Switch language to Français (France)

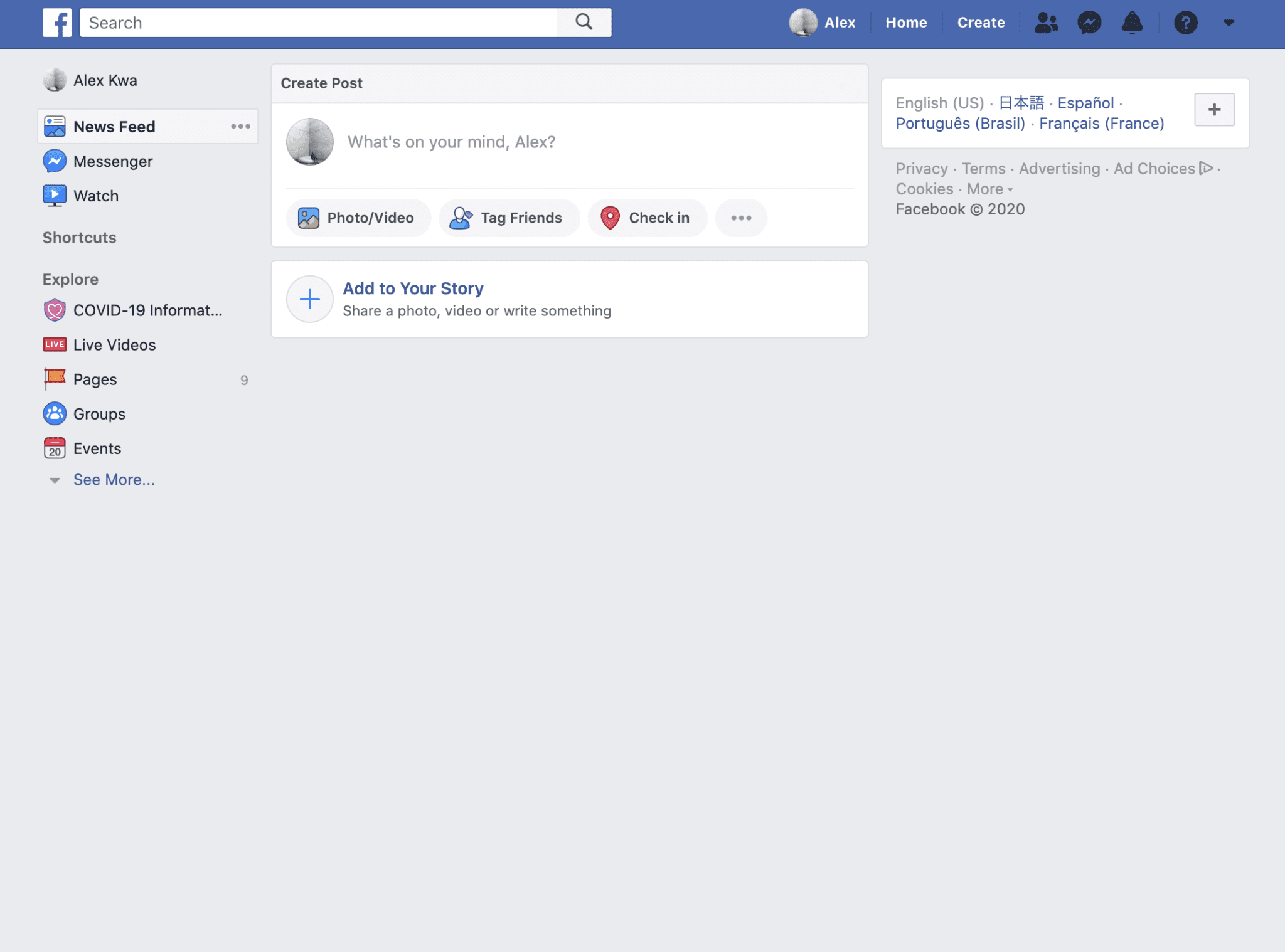coord(1101,123)
